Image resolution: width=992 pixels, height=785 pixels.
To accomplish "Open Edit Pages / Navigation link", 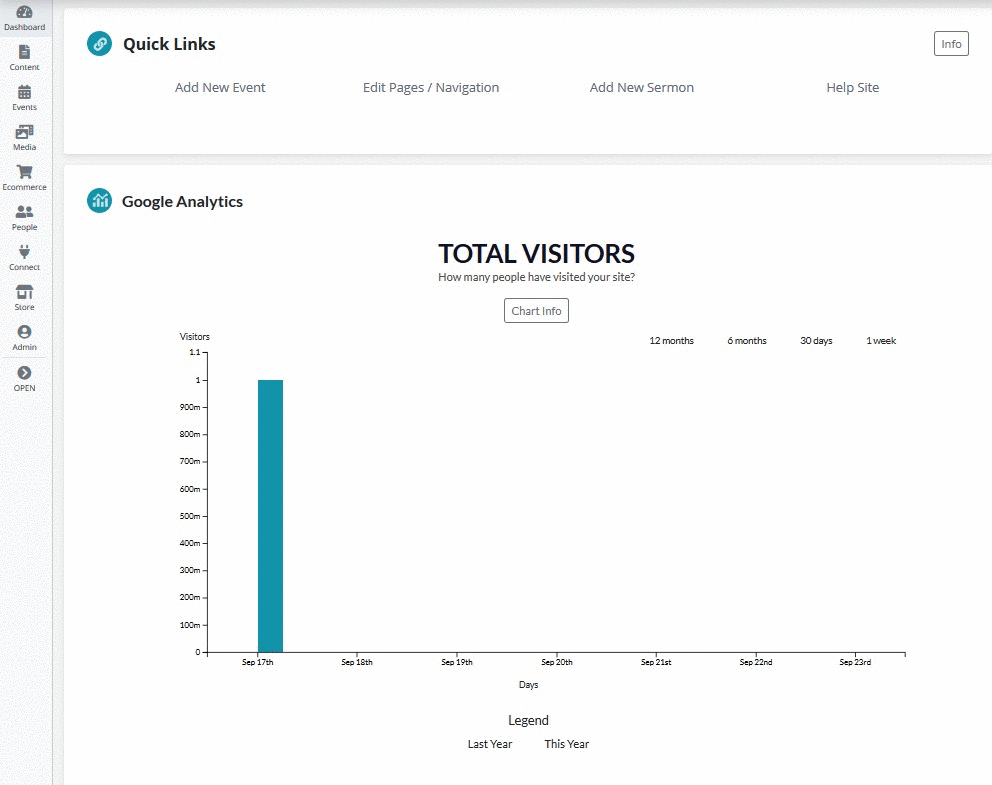I will (431, 87).
